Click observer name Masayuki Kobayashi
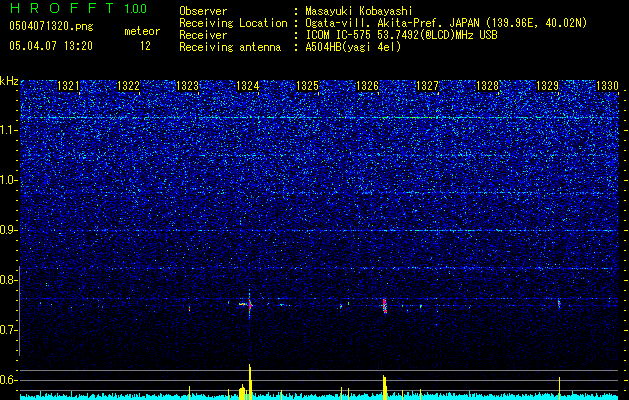Screen dimensions: 629x400 click(x=359, y=11)
